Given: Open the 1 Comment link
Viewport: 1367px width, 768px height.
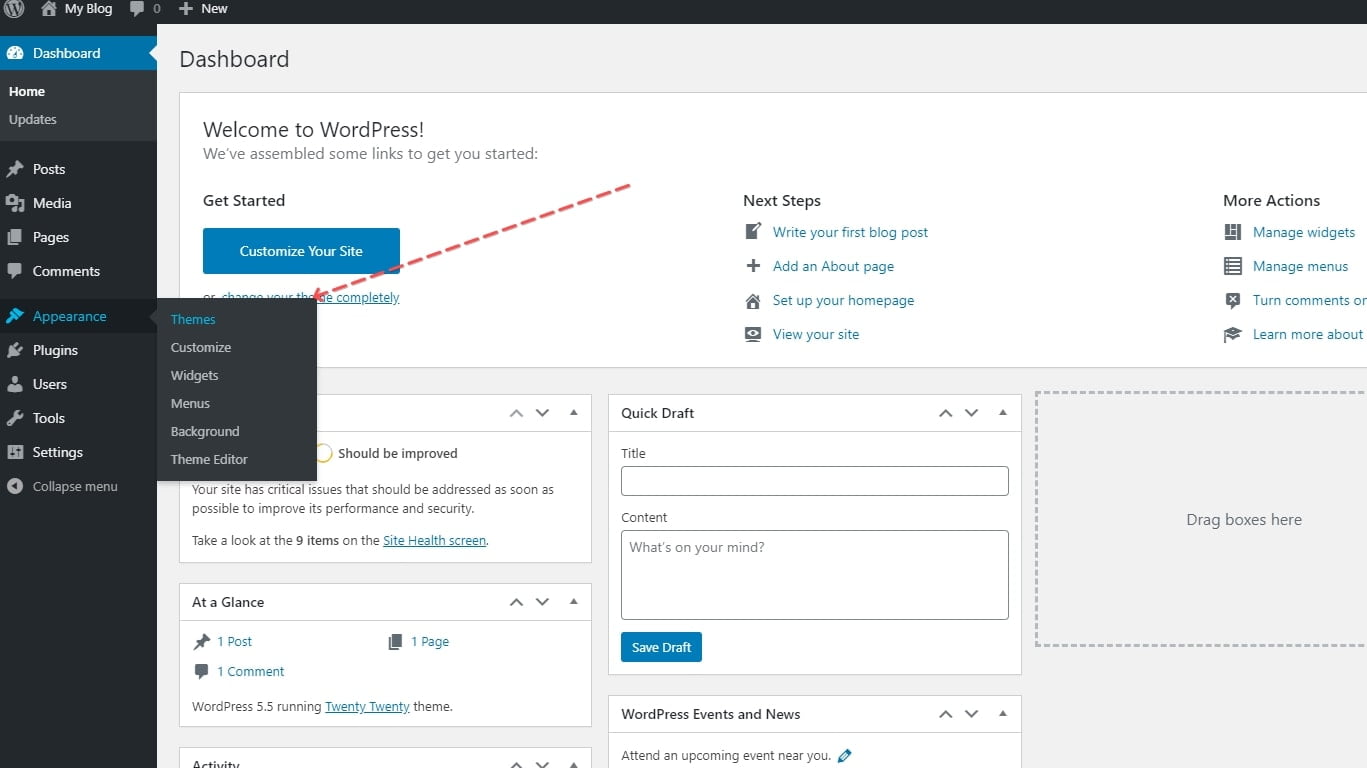Looking at the screenshot, I should [x=251, y=672].
